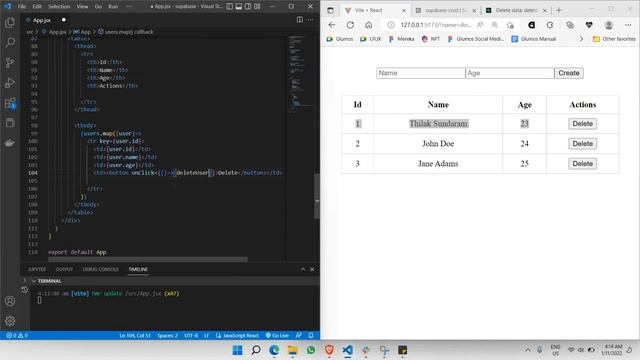The width and height of the screenshot is (640, 360).
Task: Delete the Thilak Sundaram row
Action: [582, 124]
